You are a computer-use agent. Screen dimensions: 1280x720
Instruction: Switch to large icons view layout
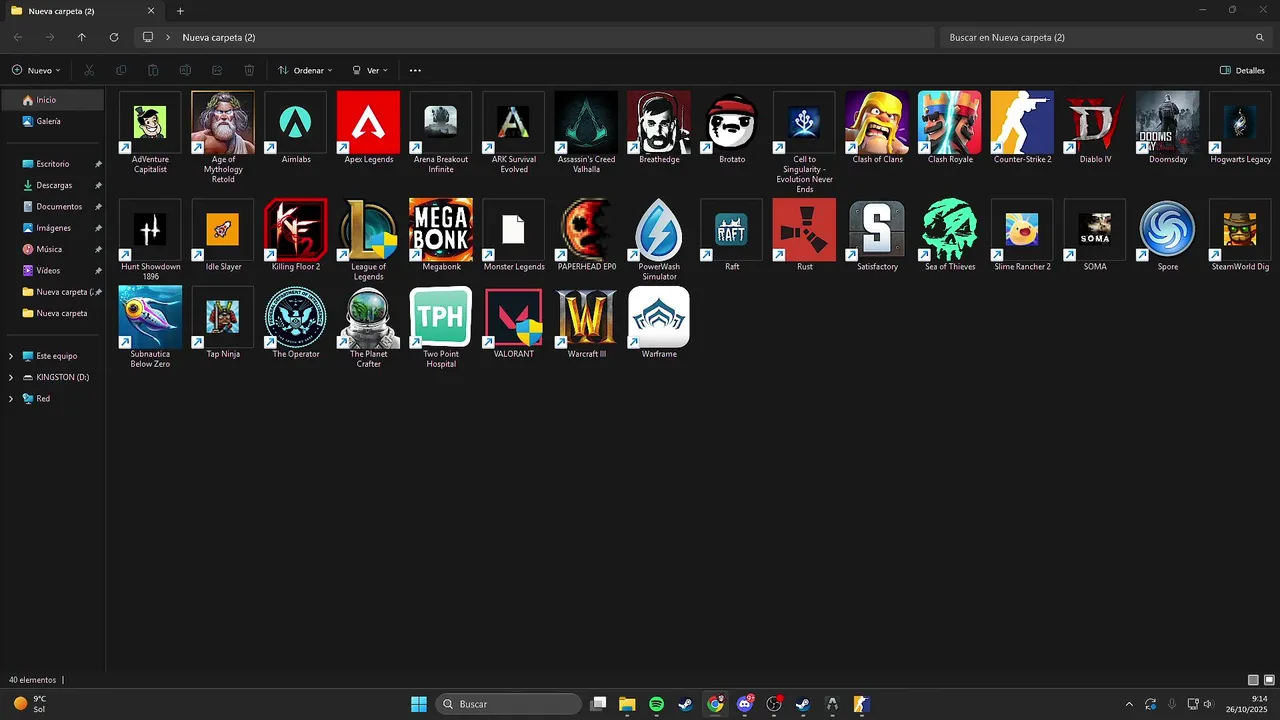(x=1268, y=680)
